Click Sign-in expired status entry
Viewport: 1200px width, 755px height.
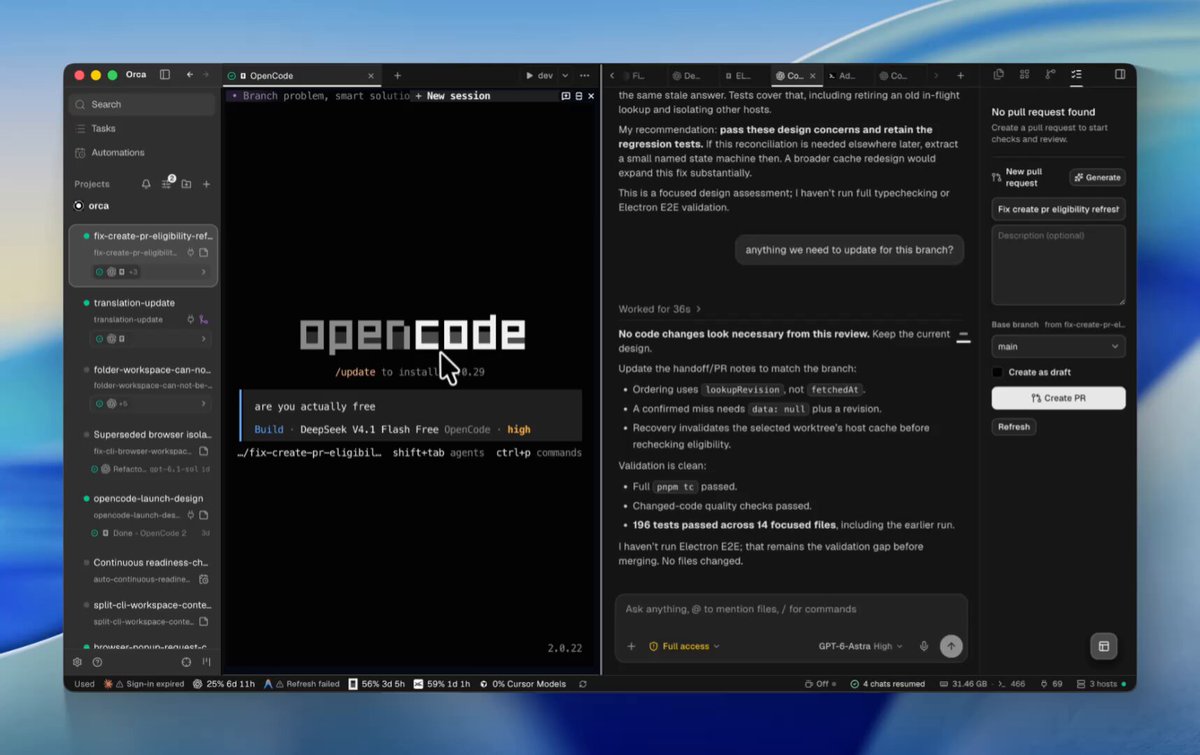click(x=145, y=684)
